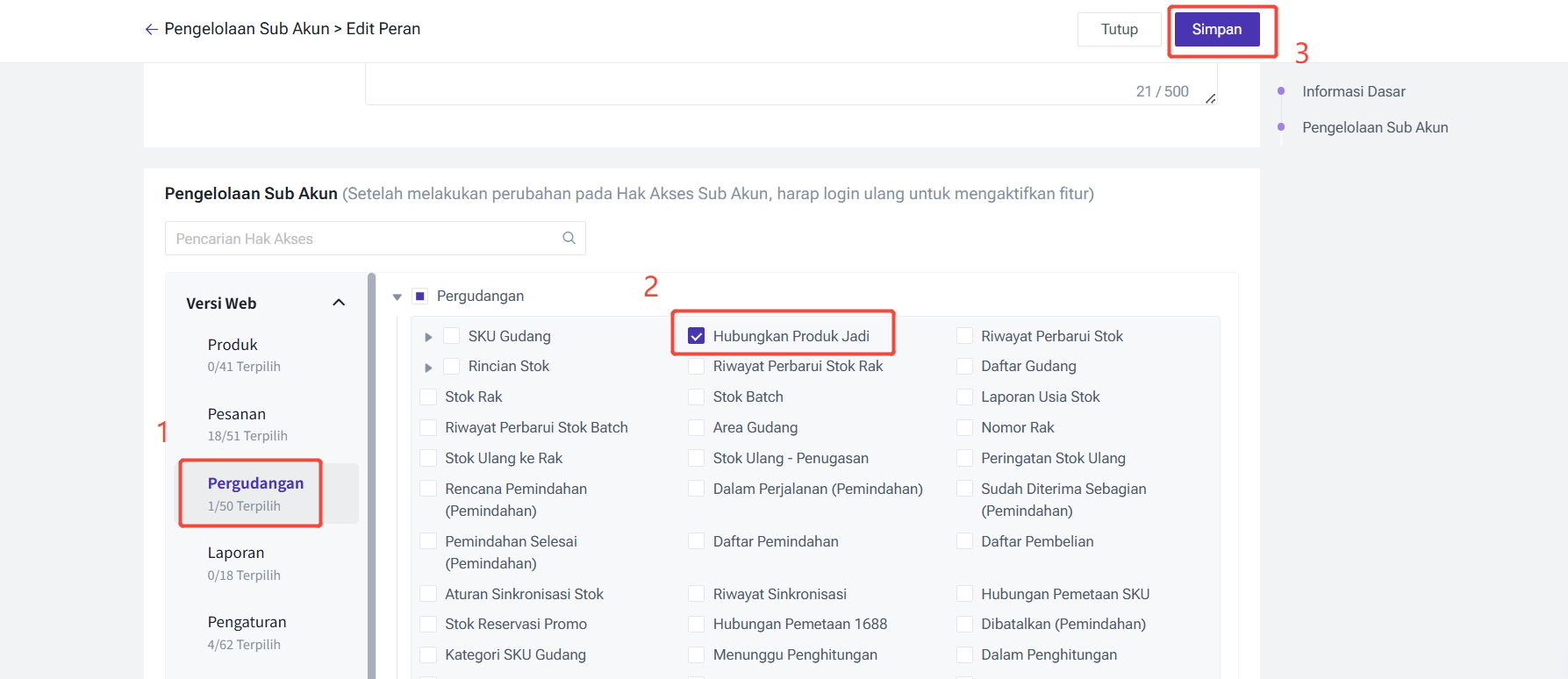
Task: Click the sidebar vertical scrollbar
Action: click(371, 474)
